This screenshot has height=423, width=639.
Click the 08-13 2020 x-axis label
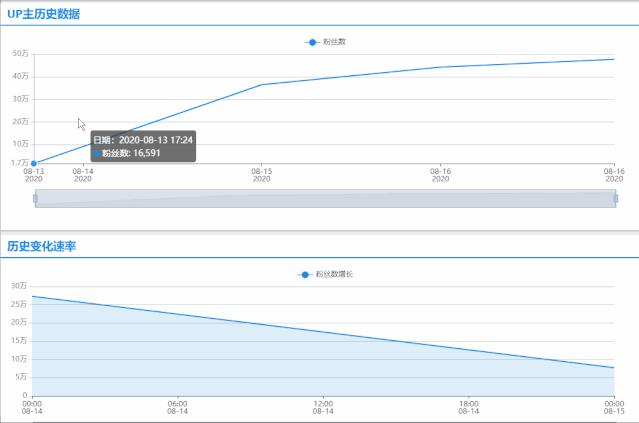pos(33,175)
